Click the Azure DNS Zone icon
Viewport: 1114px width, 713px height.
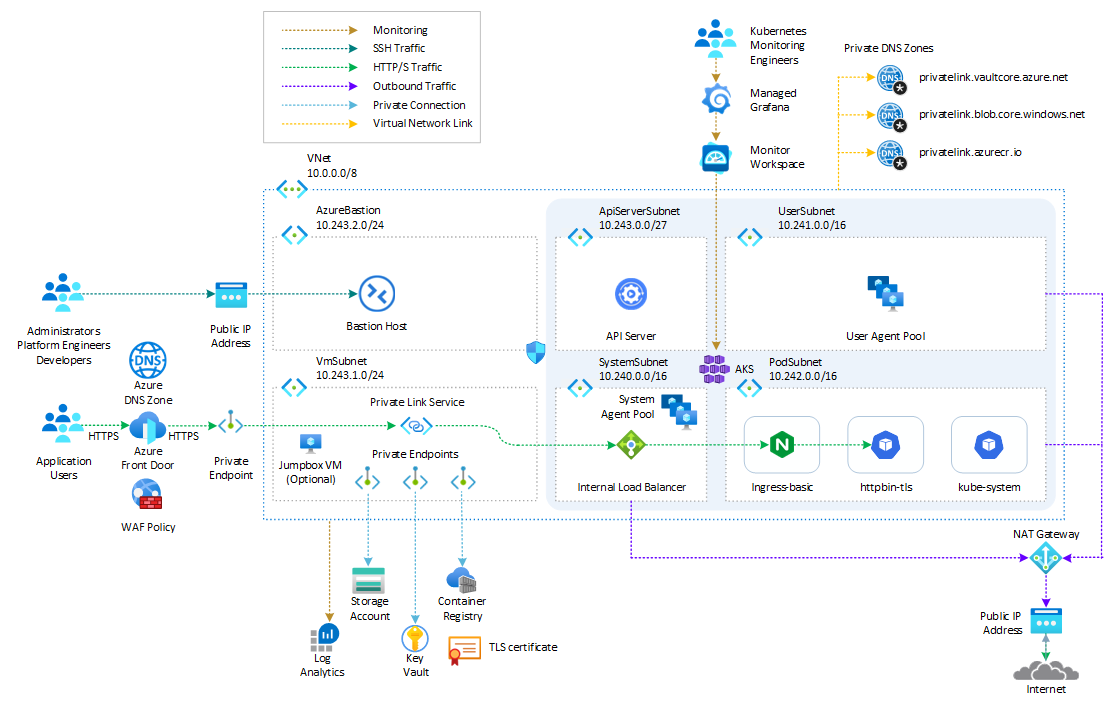[x=150, y=362]
